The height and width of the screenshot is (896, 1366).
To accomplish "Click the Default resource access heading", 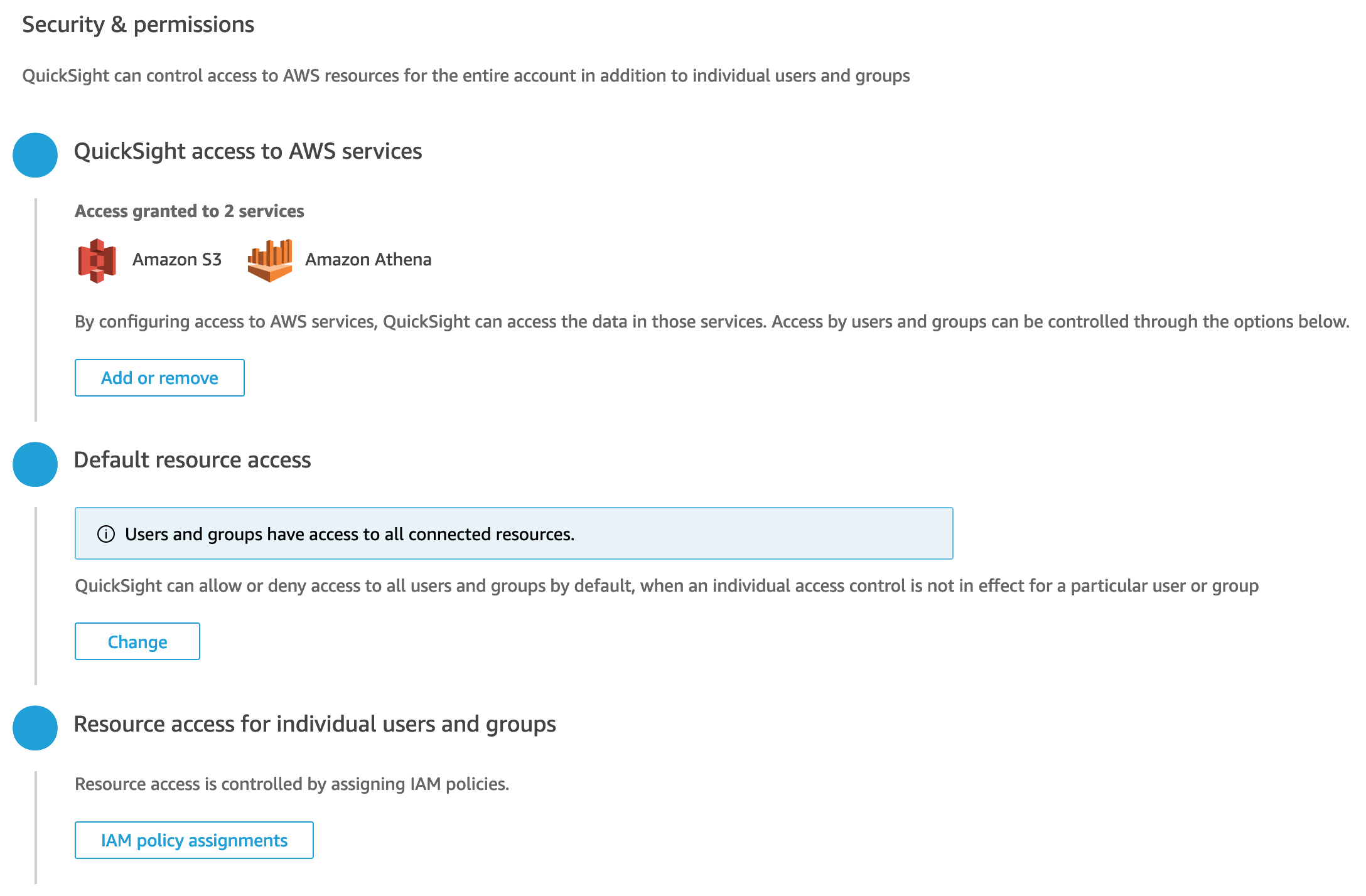I will 192,460.
